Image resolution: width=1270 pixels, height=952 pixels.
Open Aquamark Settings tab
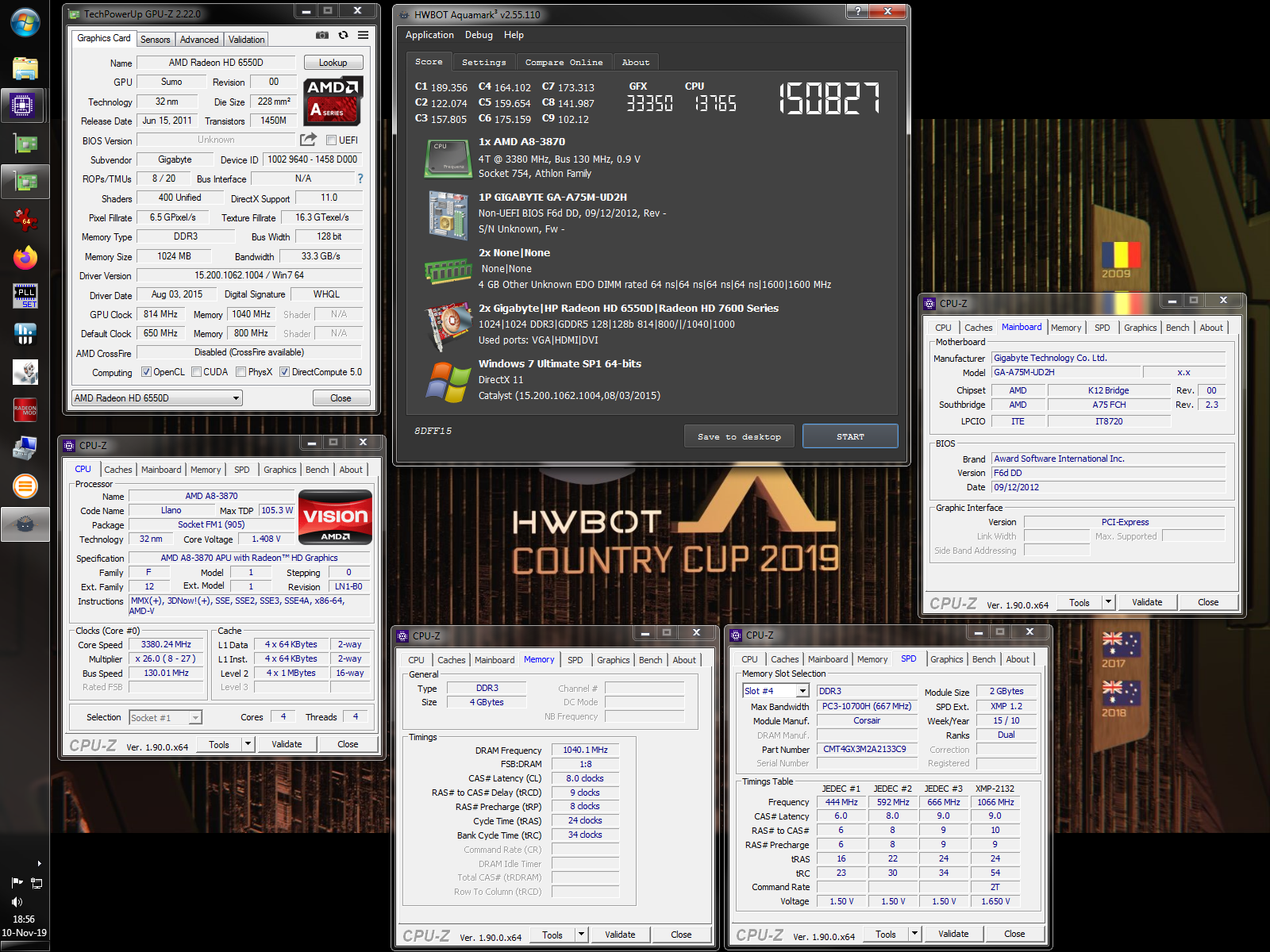pyautogui.click(x=483, y=62)
